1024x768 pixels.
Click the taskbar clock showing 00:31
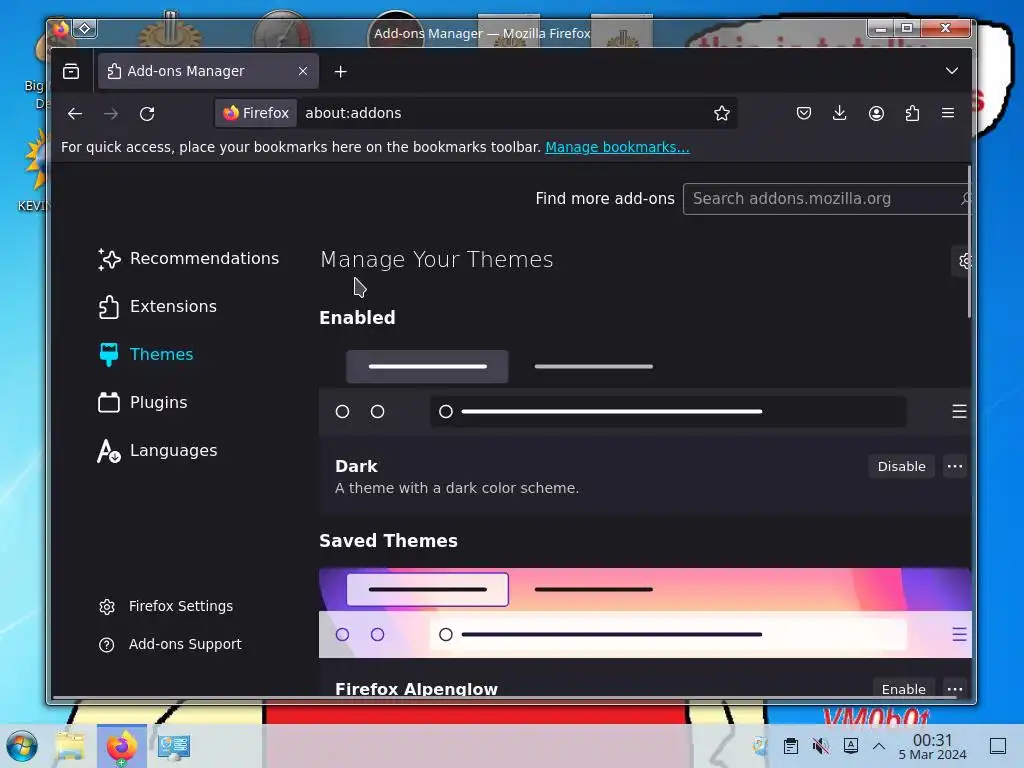tap(933, 746)
